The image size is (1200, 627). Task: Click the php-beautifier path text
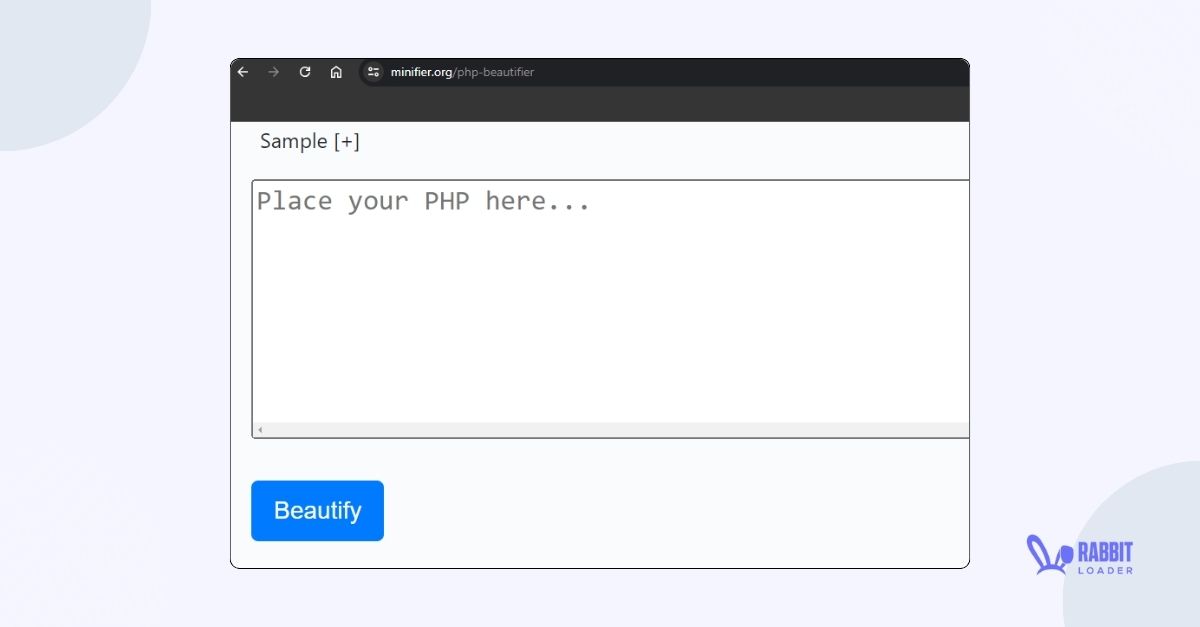[x=493, y=72]
